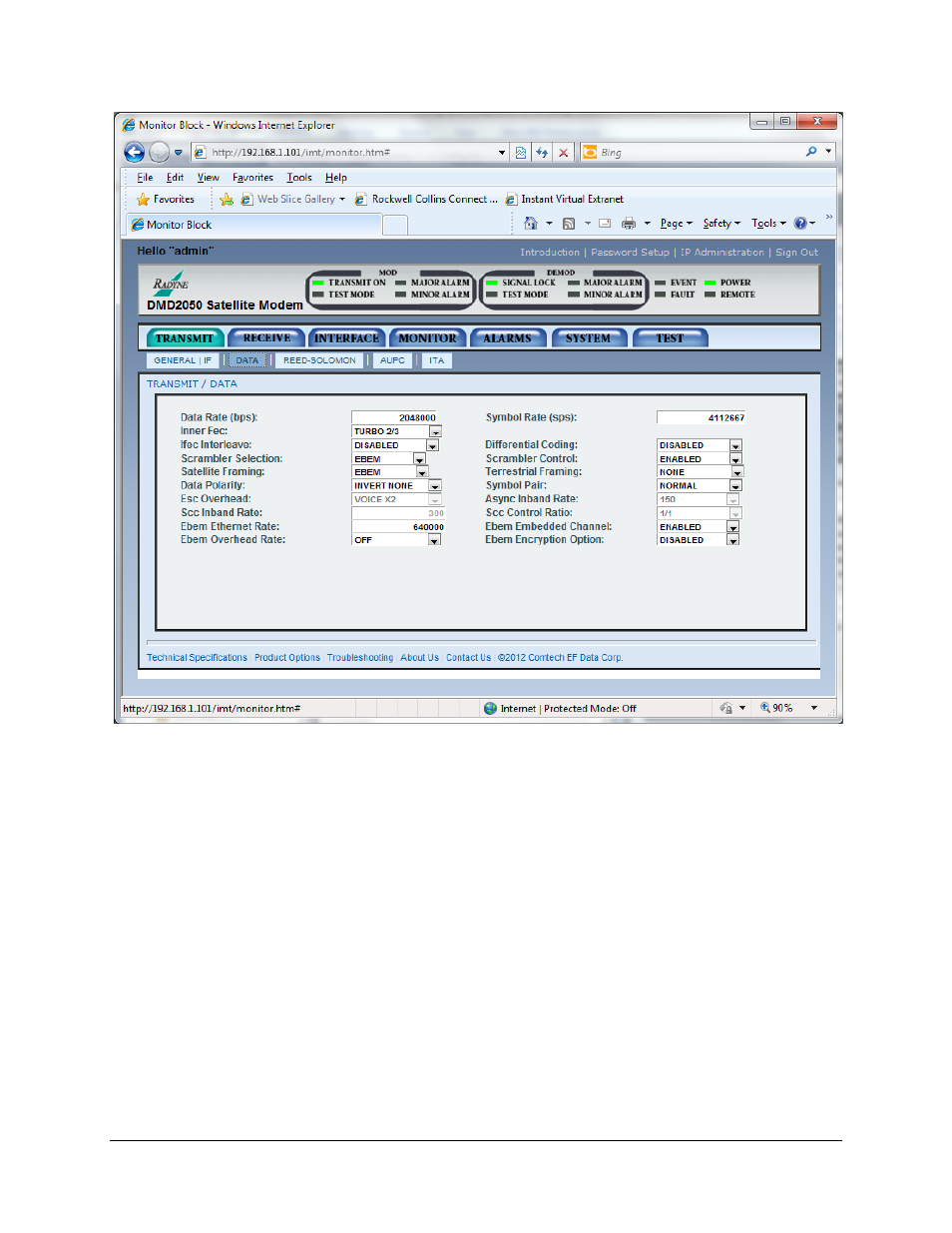Expand the Data Polarity INVERT NONE dropdown
952x1233 pixels.
click(435, 486)
